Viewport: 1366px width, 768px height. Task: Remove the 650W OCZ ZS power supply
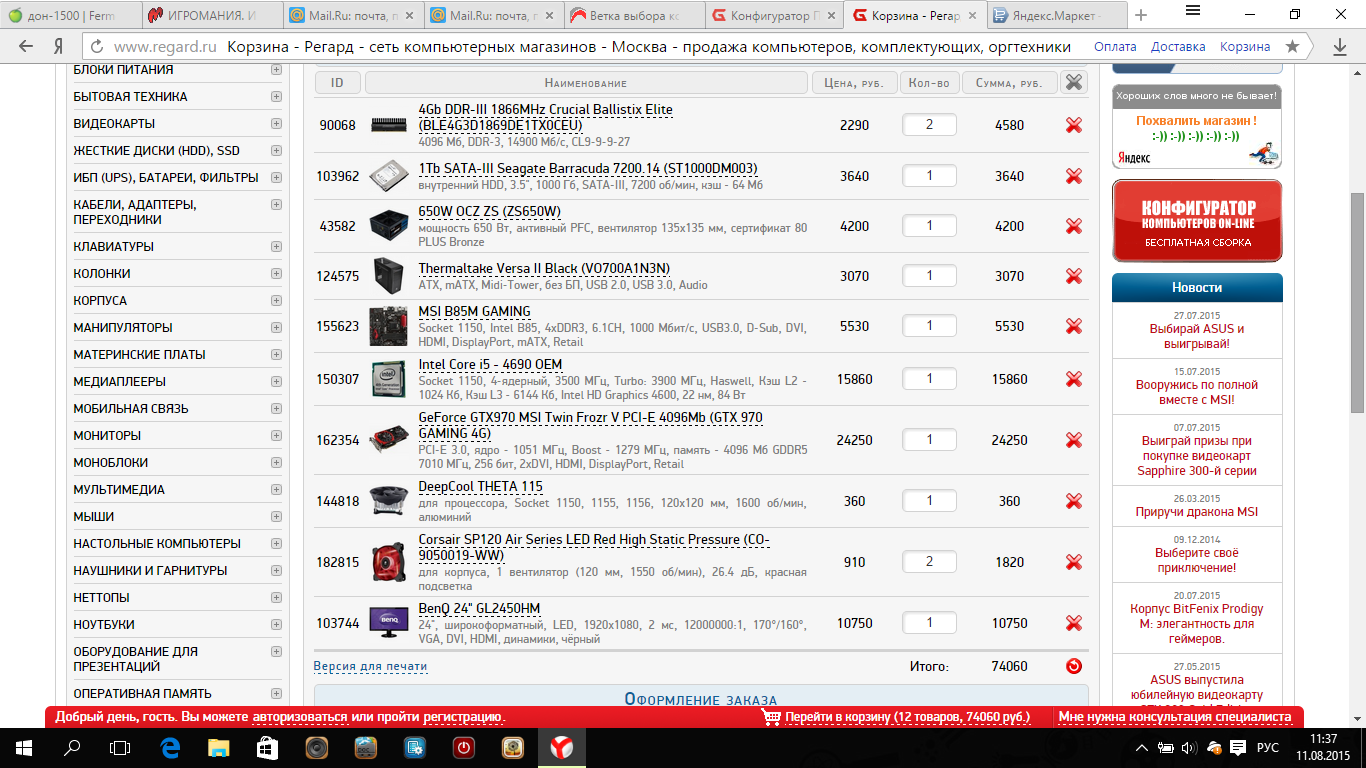(1074, 226)
